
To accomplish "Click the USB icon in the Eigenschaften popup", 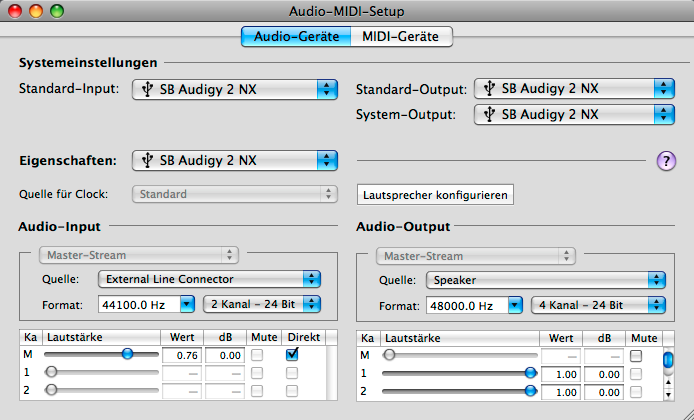I will 147,160.
